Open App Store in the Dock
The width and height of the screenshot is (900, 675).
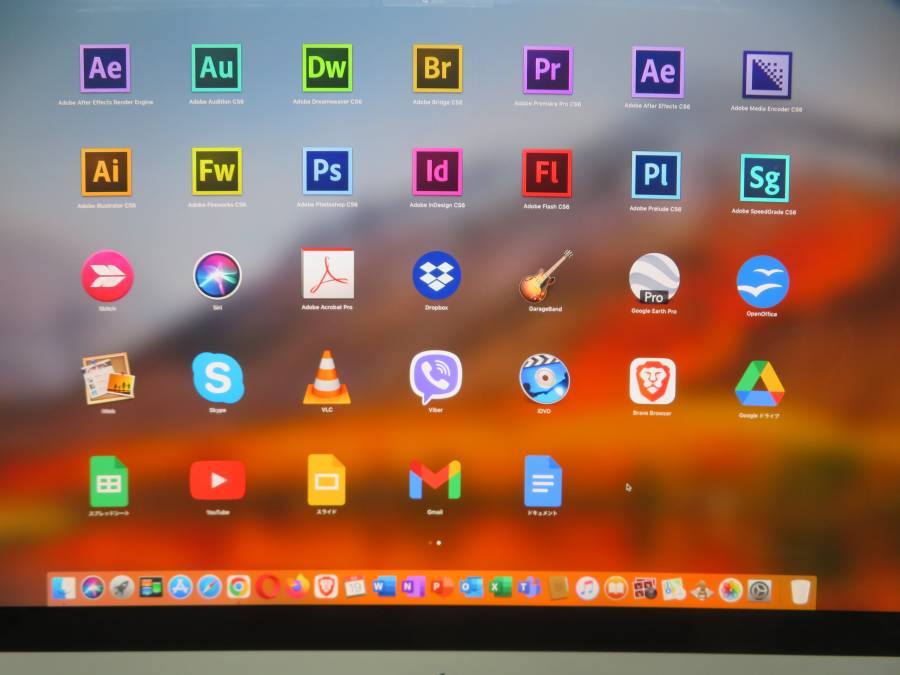coord(180,588)
